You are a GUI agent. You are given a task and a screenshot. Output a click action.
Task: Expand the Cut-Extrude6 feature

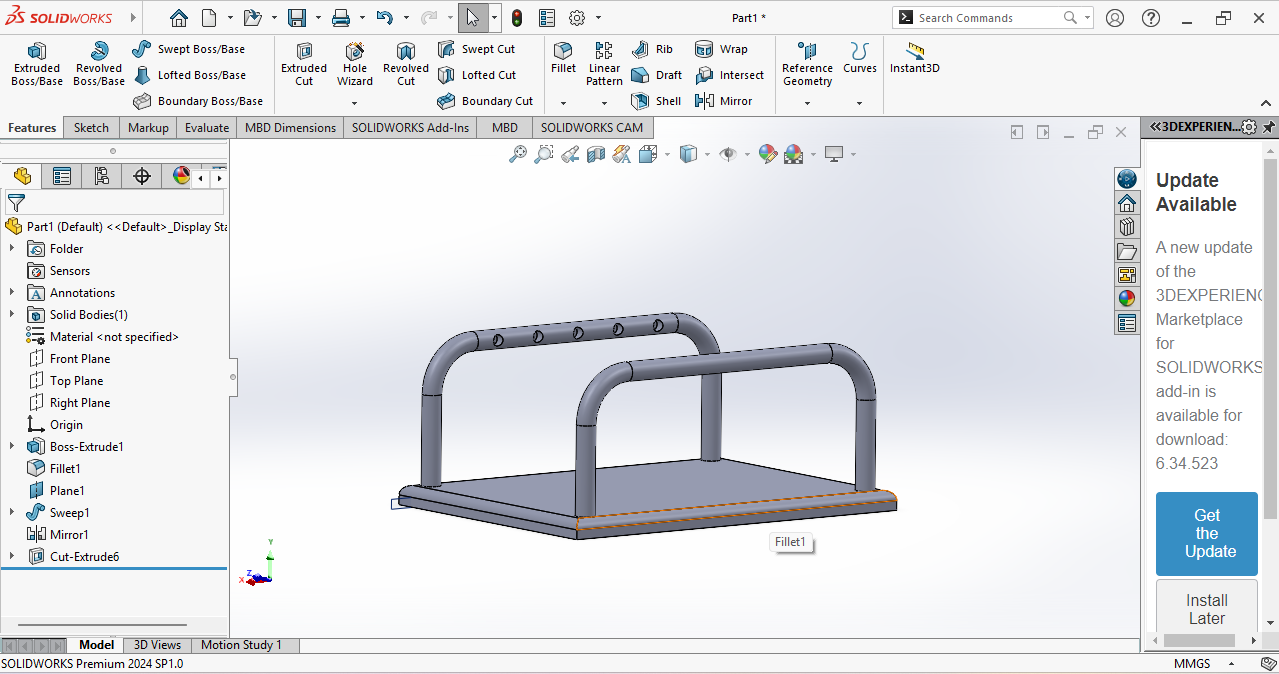12,556
